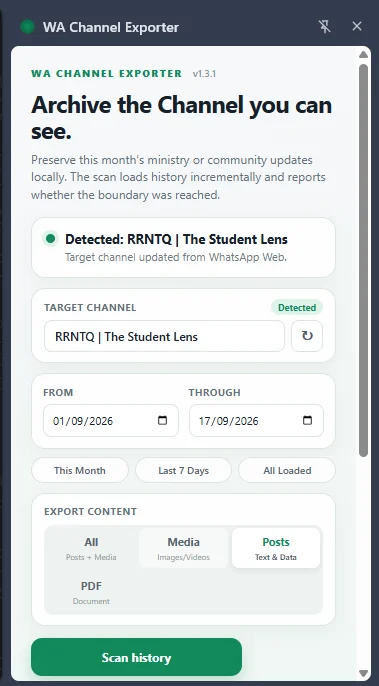Select All Posts + Media export option

[91, 548]
